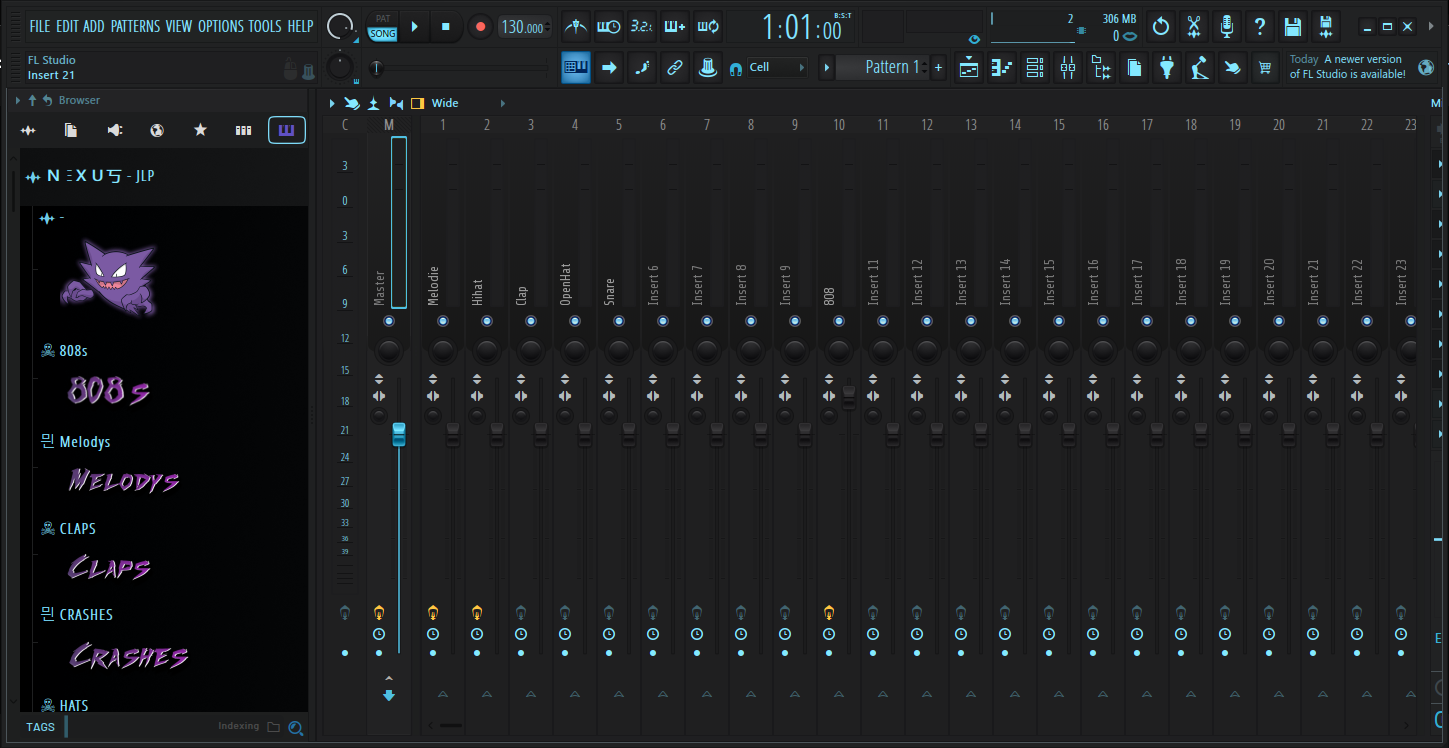
Task: Open the PATTERNS menu
Action: pos(136,26)
